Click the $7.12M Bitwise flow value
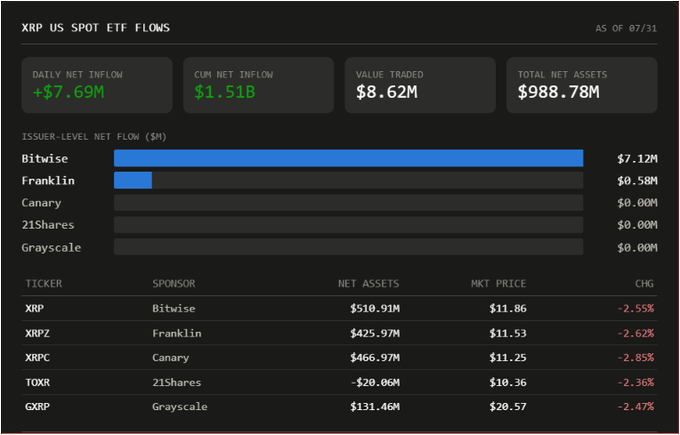 [637, 159]
